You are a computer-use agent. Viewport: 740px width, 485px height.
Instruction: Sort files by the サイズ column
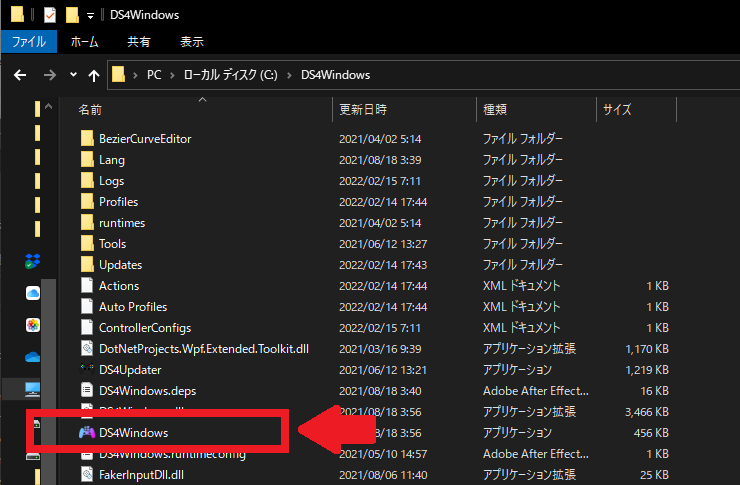coord(617,109)
